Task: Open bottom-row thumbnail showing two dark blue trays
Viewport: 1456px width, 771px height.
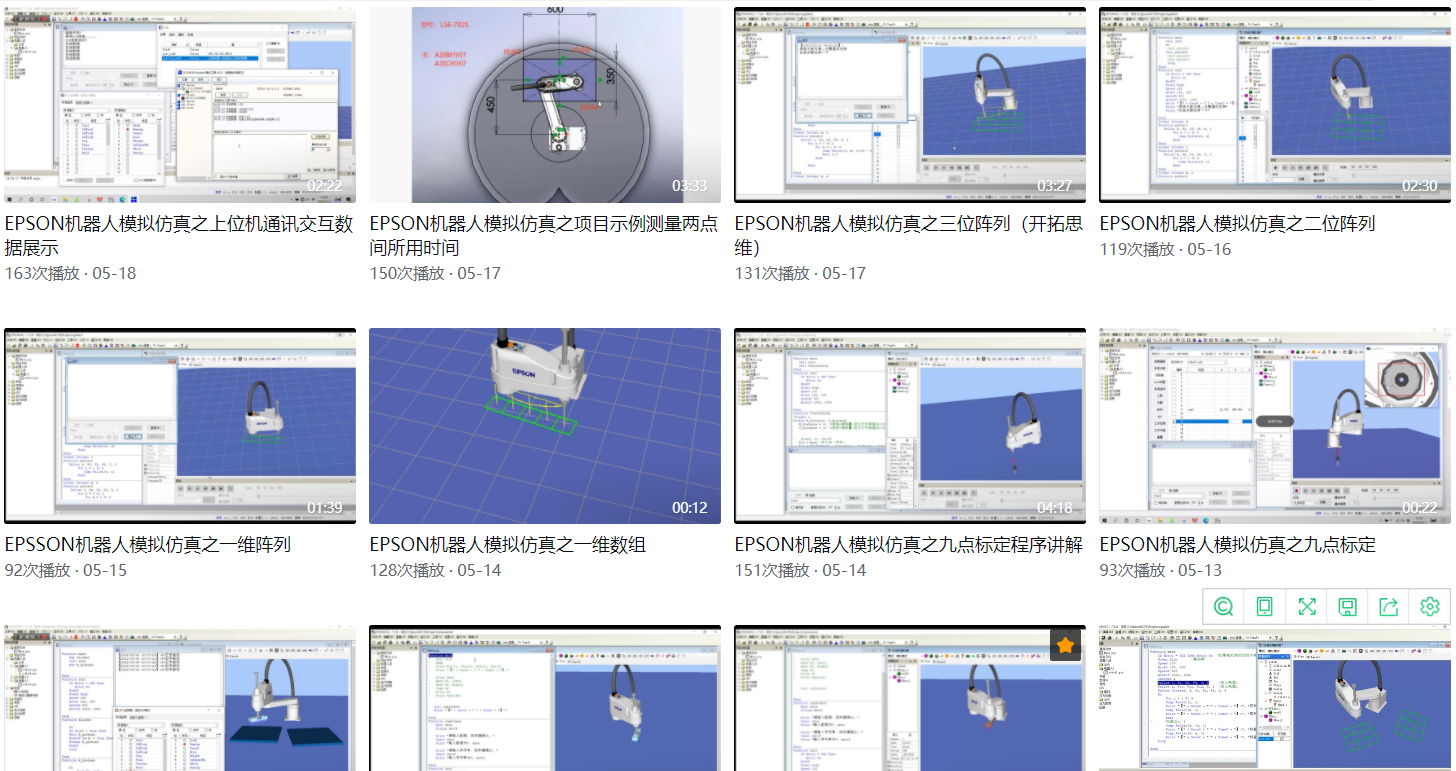Action: (x=180, y=699)
